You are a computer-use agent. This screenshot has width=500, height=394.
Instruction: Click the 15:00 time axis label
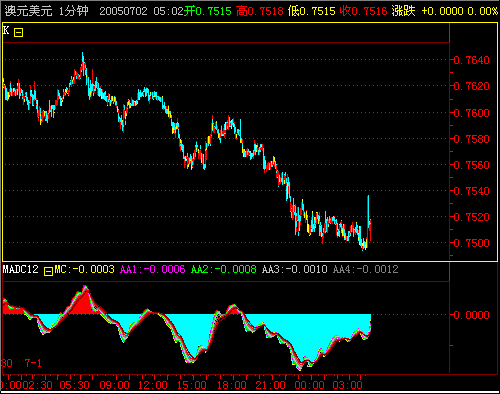pyautogui.click(x=192, y=385)
